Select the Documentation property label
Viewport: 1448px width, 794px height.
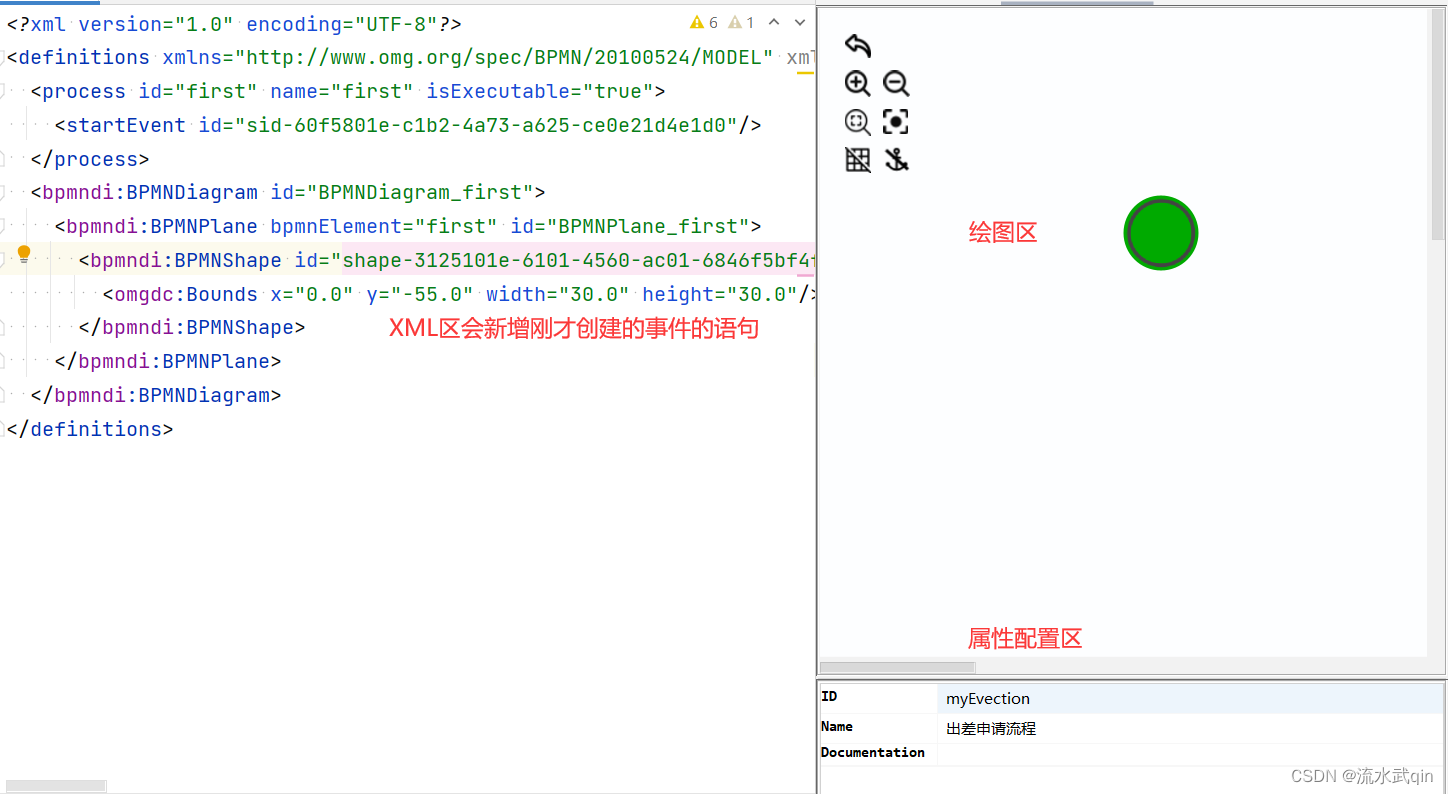click(873, 752)
